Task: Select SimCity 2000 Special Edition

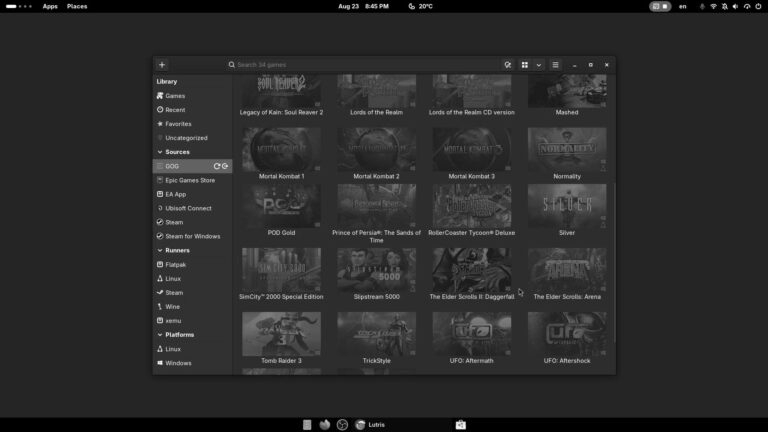Action: pyautogui.click(x=281, y=274)
